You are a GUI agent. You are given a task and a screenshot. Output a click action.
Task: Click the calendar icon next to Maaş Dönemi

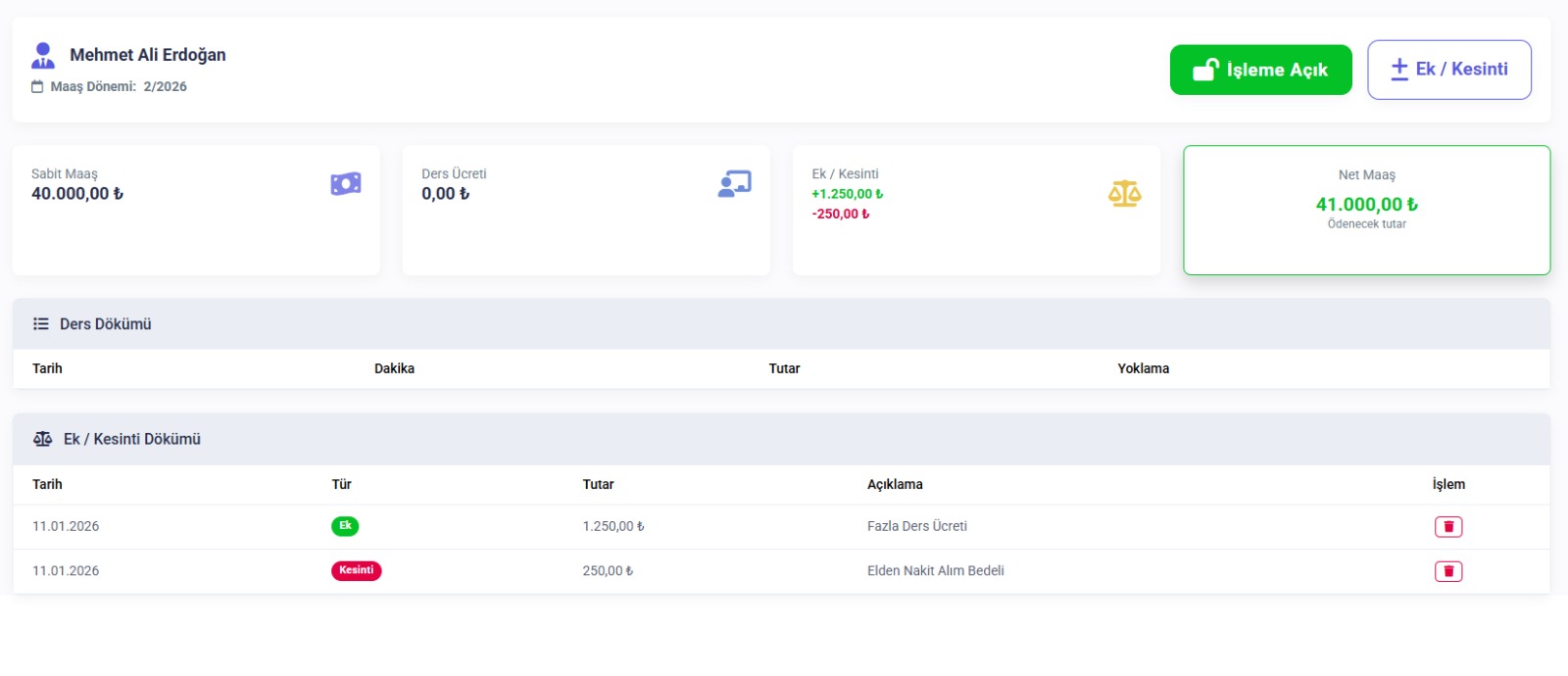coord(37,86)
